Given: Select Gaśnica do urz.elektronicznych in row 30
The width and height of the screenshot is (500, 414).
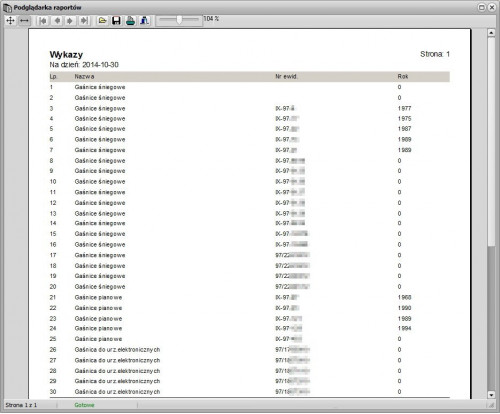Looking at the screenshot, I should [117, 392].
